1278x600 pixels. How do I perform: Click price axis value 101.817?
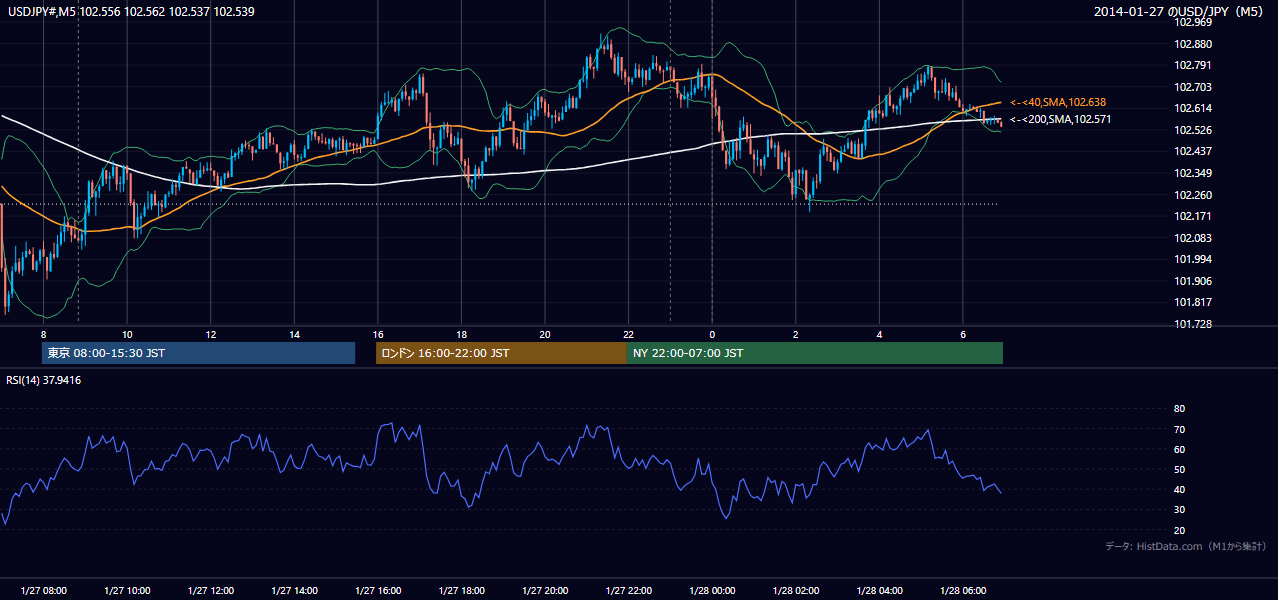coord(1193,302)
